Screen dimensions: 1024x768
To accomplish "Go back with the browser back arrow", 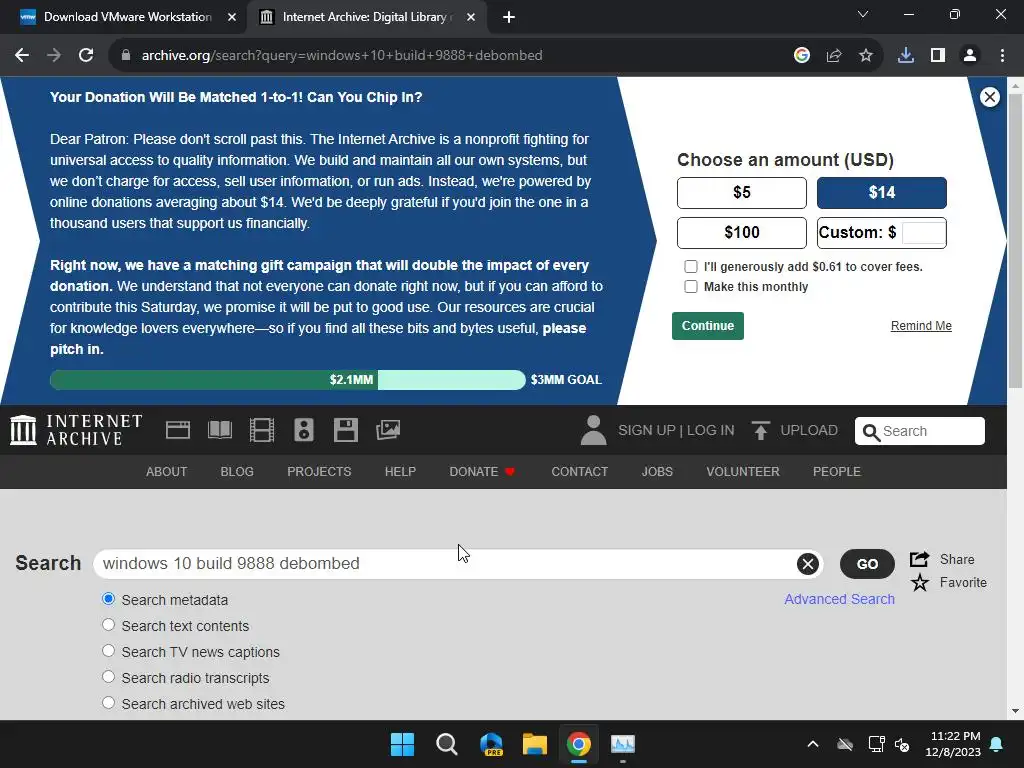I will click(x=22, y=56).
